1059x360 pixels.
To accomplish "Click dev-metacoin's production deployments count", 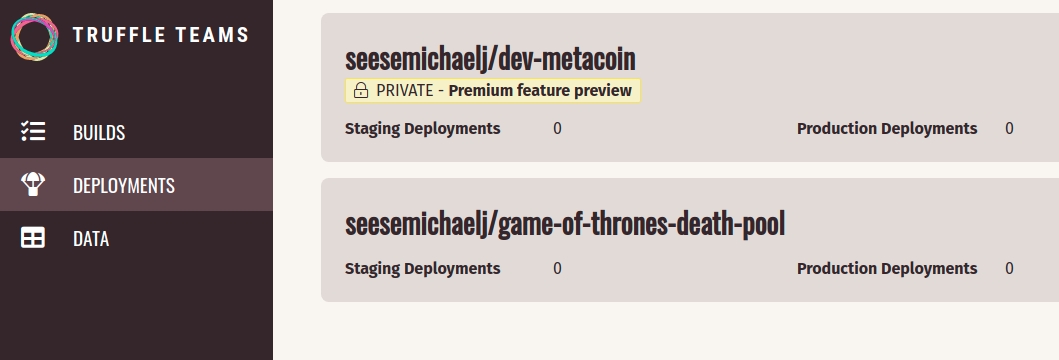I will click(1009, 128).
